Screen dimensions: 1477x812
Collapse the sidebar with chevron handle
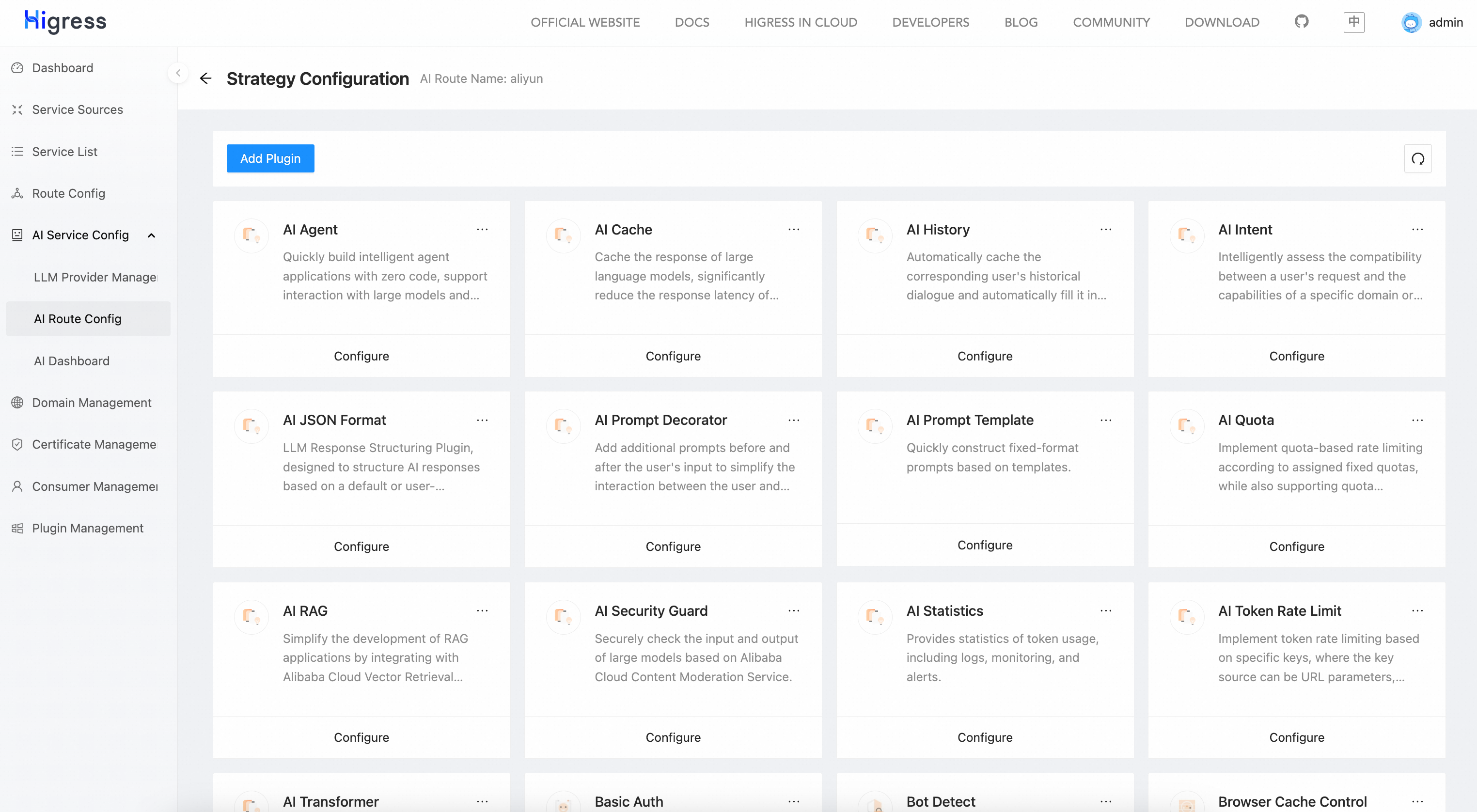(178, 73)
